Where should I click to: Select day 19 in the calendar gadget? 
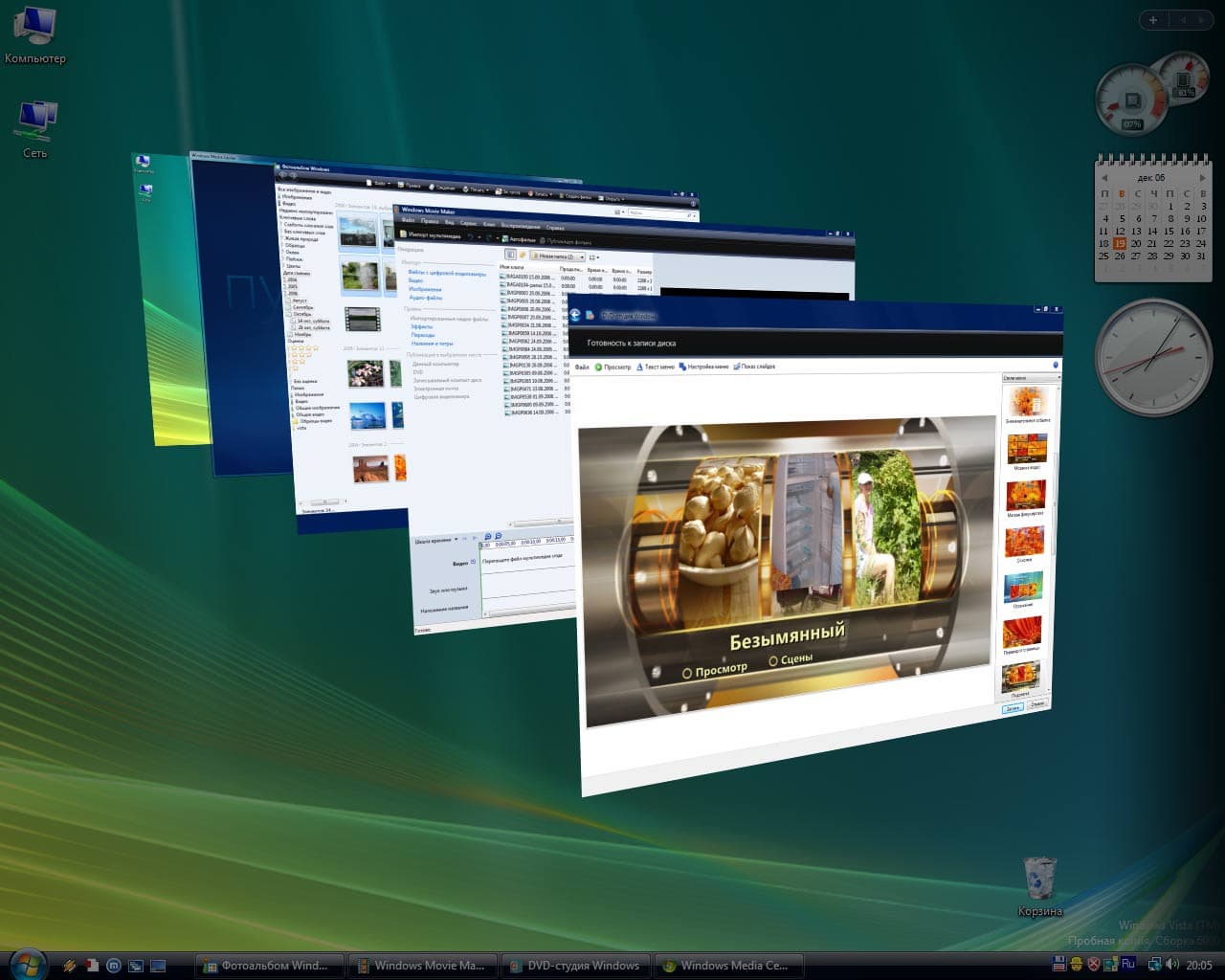(1120, 243)
